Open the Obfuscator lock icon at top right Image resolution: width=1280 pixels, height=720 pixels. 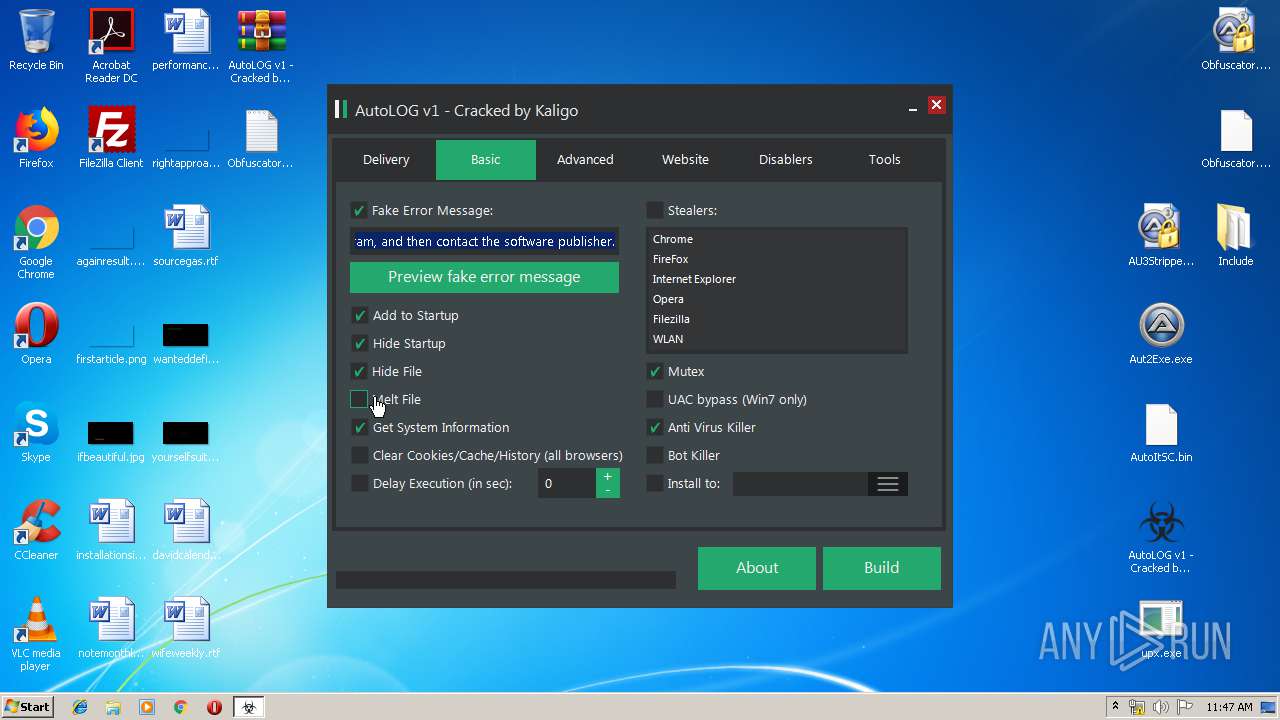[x=1235, y=40]
